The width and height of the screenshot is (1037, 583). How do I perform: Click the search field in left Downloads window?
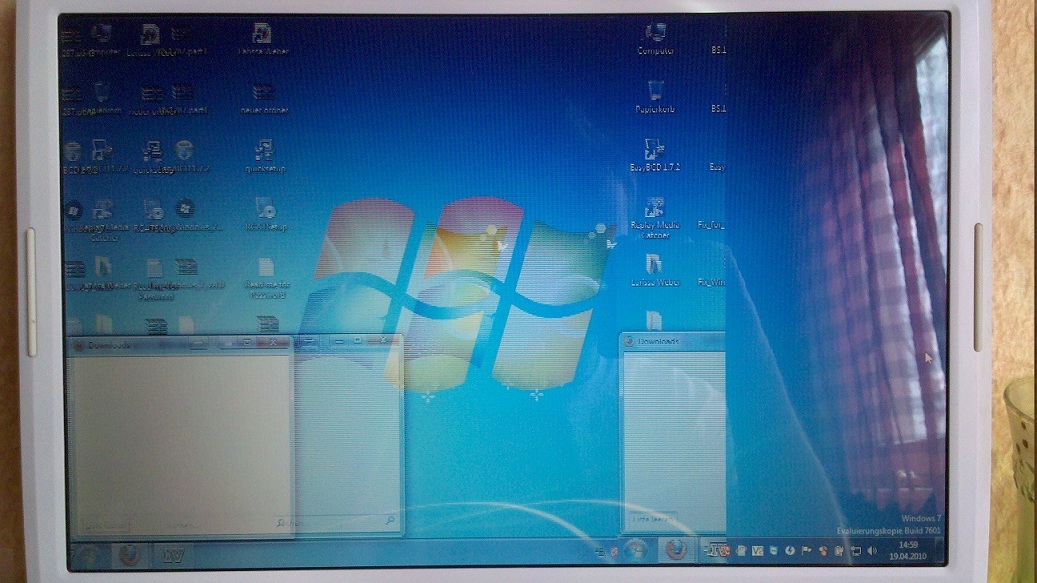click(336, 522)
